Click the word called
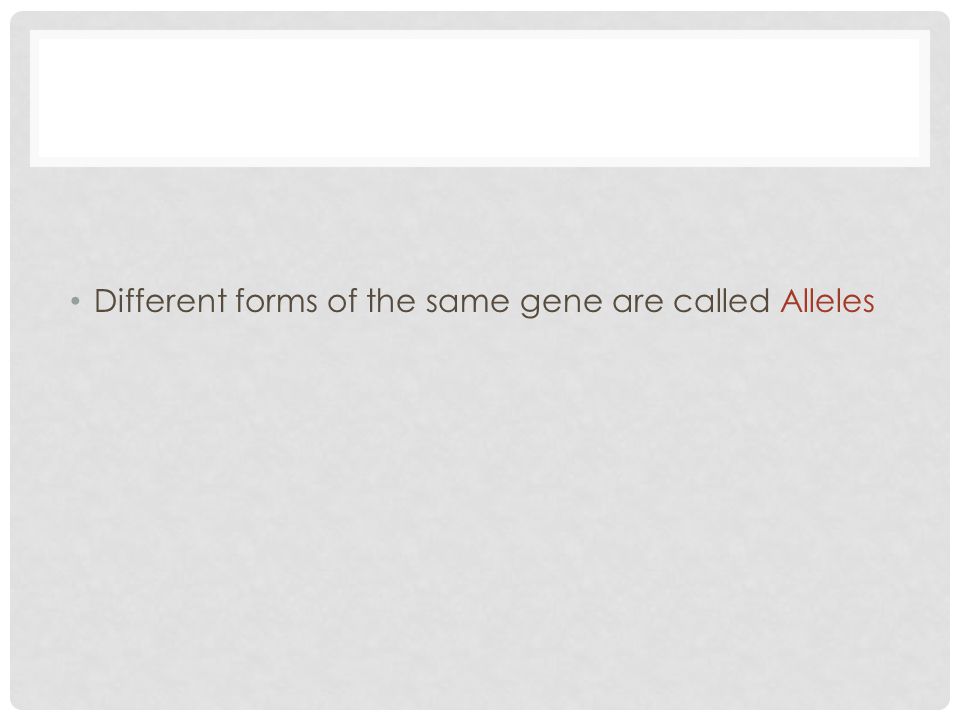Screen dimensions: 960x720 pos(721,301)
